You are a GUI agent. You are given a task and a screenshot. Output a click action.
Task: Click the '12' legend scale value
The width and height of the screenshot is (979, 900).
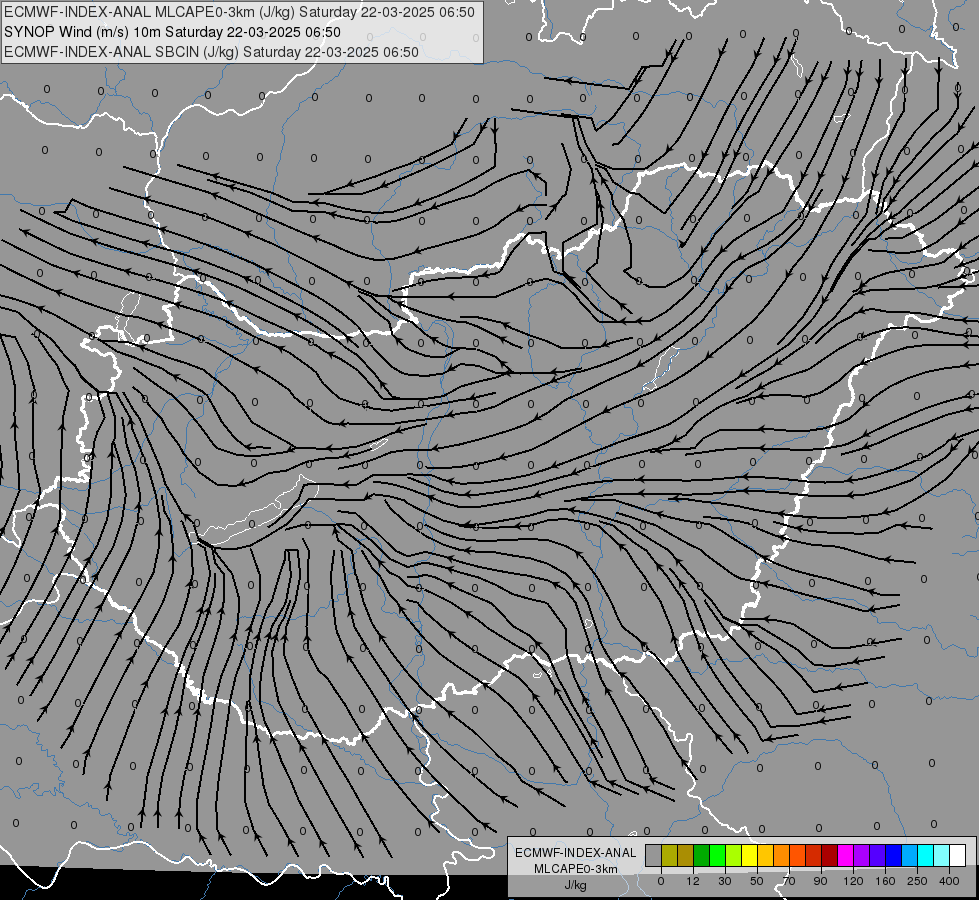pos(693,881)
